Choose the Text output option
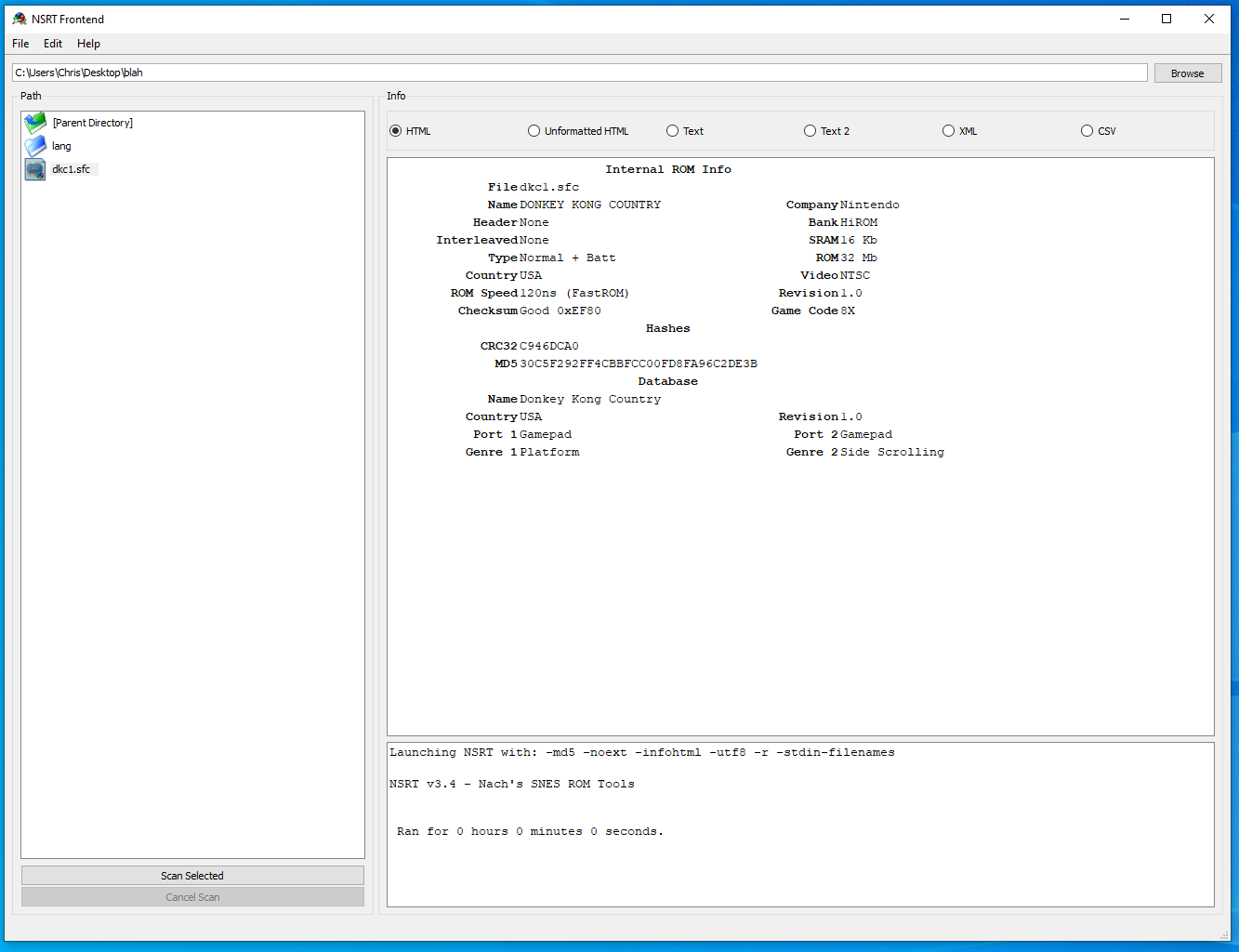This screenshot has height=952, width=1239. (x=673, y=131)
